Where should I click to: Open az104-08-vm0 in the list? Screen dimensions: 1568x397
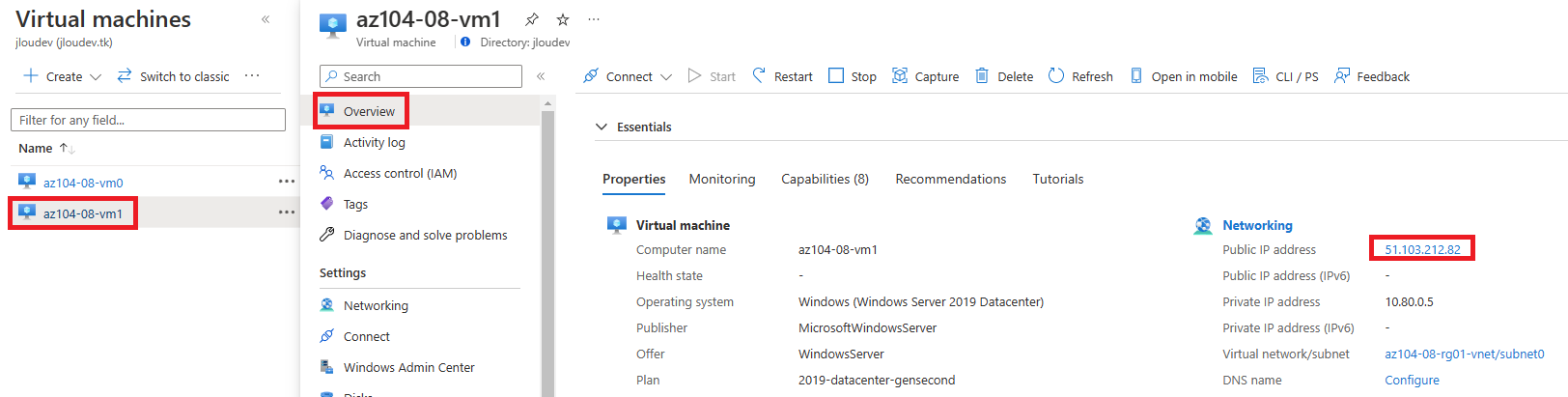[83, 183]
